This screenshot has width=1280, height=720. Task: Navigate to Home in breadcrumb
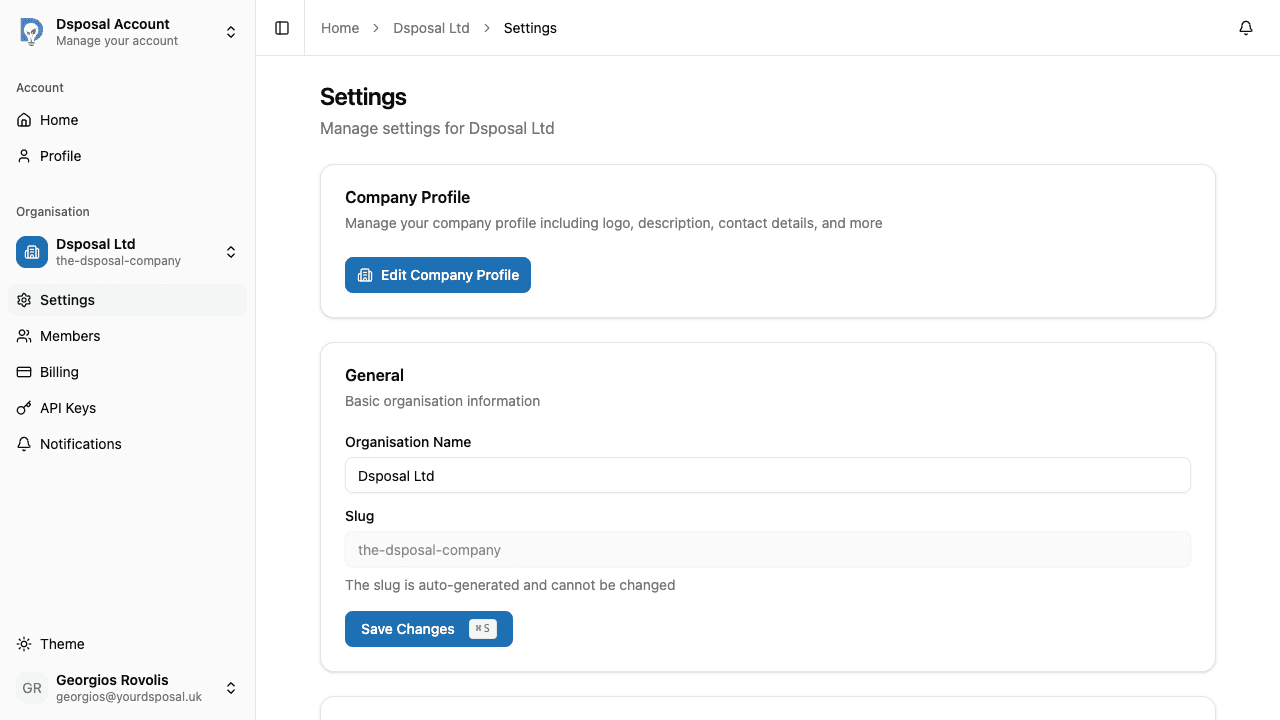(x=340, y=28)
